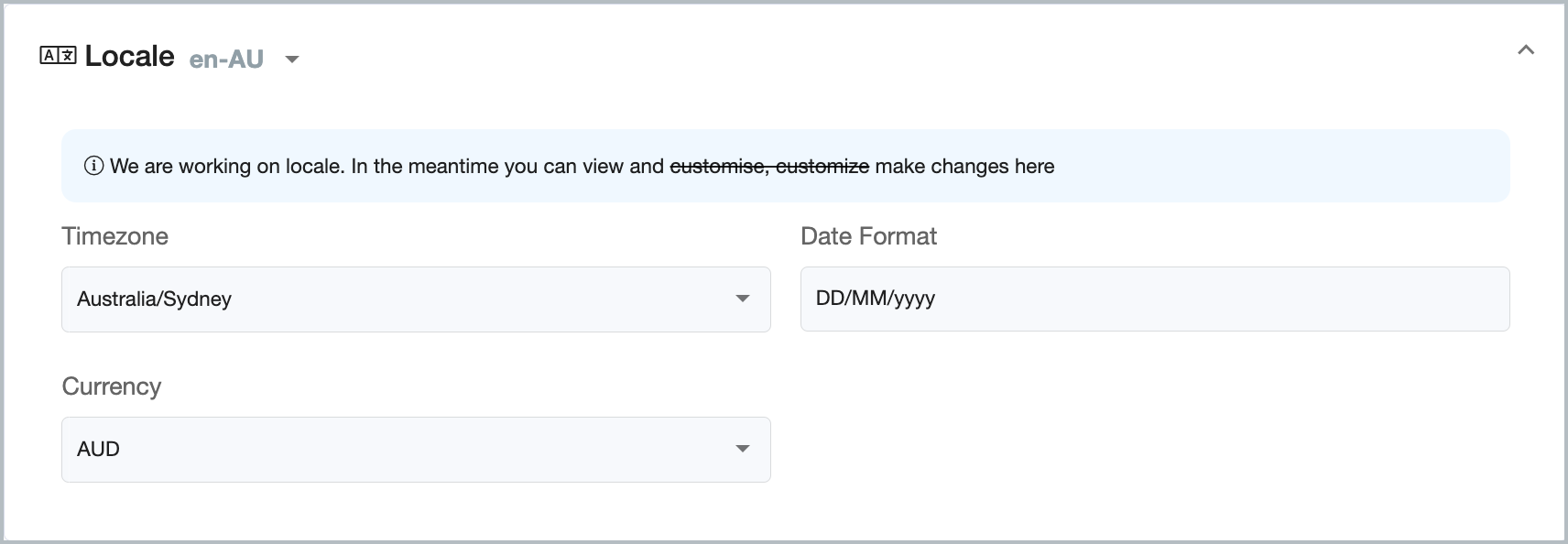Open the Australia/Sydney timezone combo box
Image resolution: width=1568 pixels, height=544 pixels.
click(416, 299)
